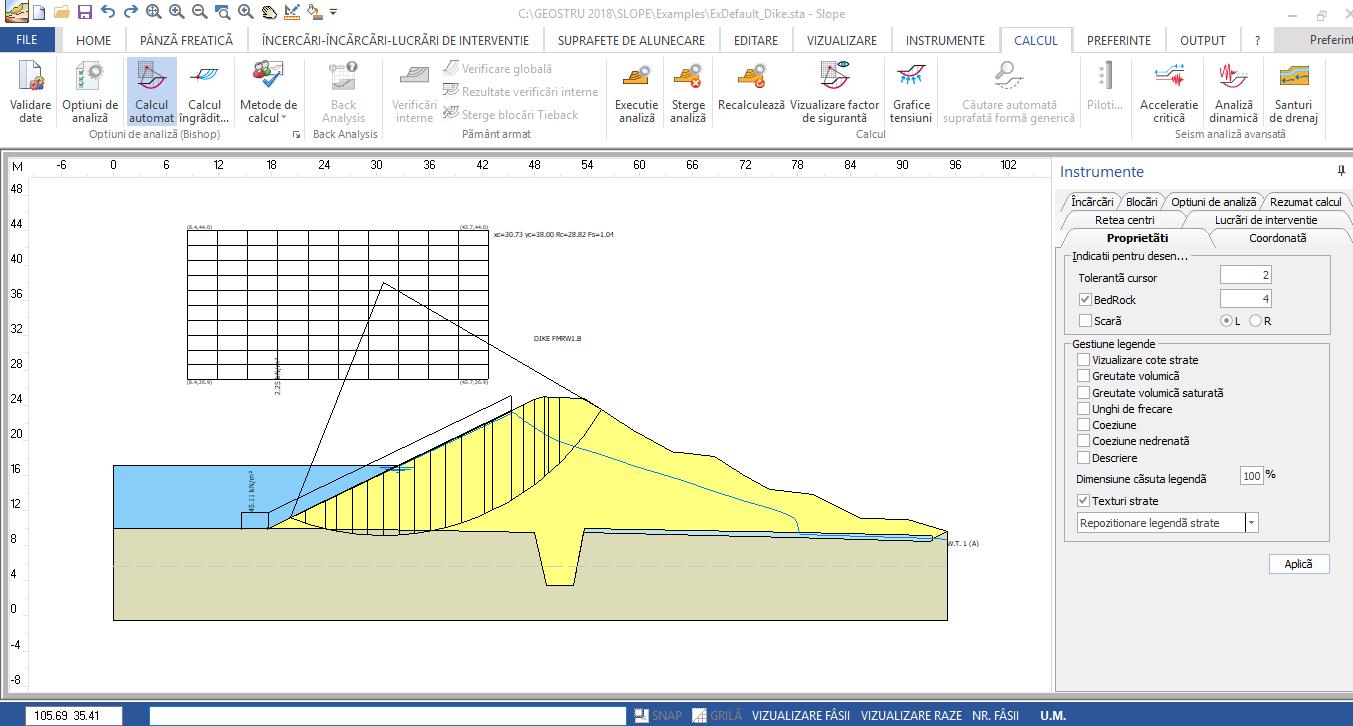Check Greutate volumică saturată
This screenshot has width=1353, height=726.
pyautogui.click(x=1083, y=393)
